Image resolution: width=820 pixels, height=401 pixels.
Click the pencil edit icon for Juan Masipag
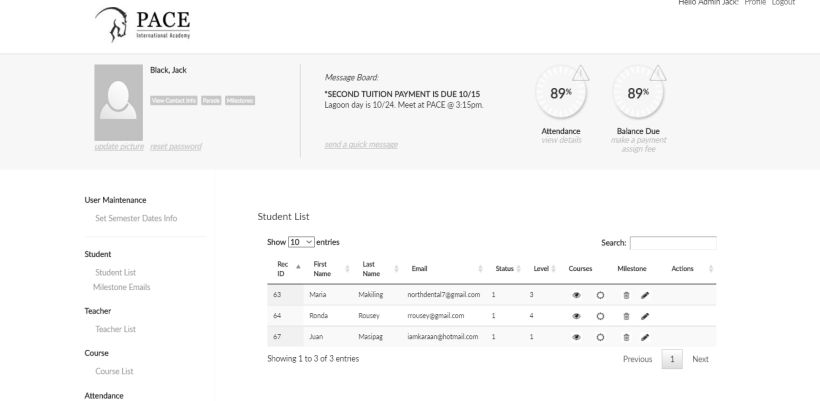click(x=645, y=336)
